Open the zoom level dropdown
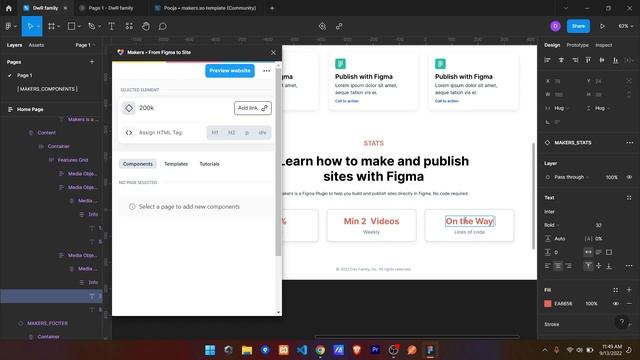The height and width of the screenshot is (360, 640). point(625,26)
